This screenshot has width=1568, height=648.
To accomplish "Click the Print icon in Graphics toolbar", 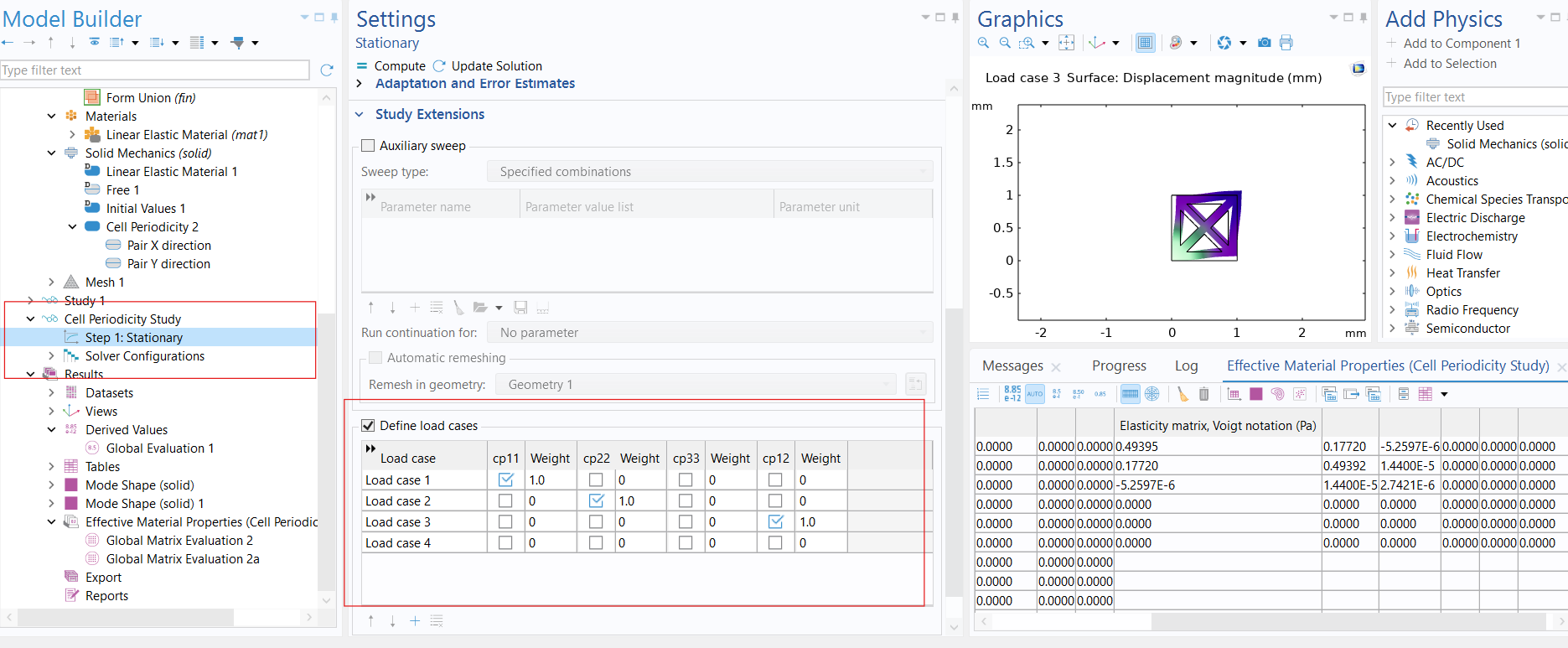I will point(1286,43).
